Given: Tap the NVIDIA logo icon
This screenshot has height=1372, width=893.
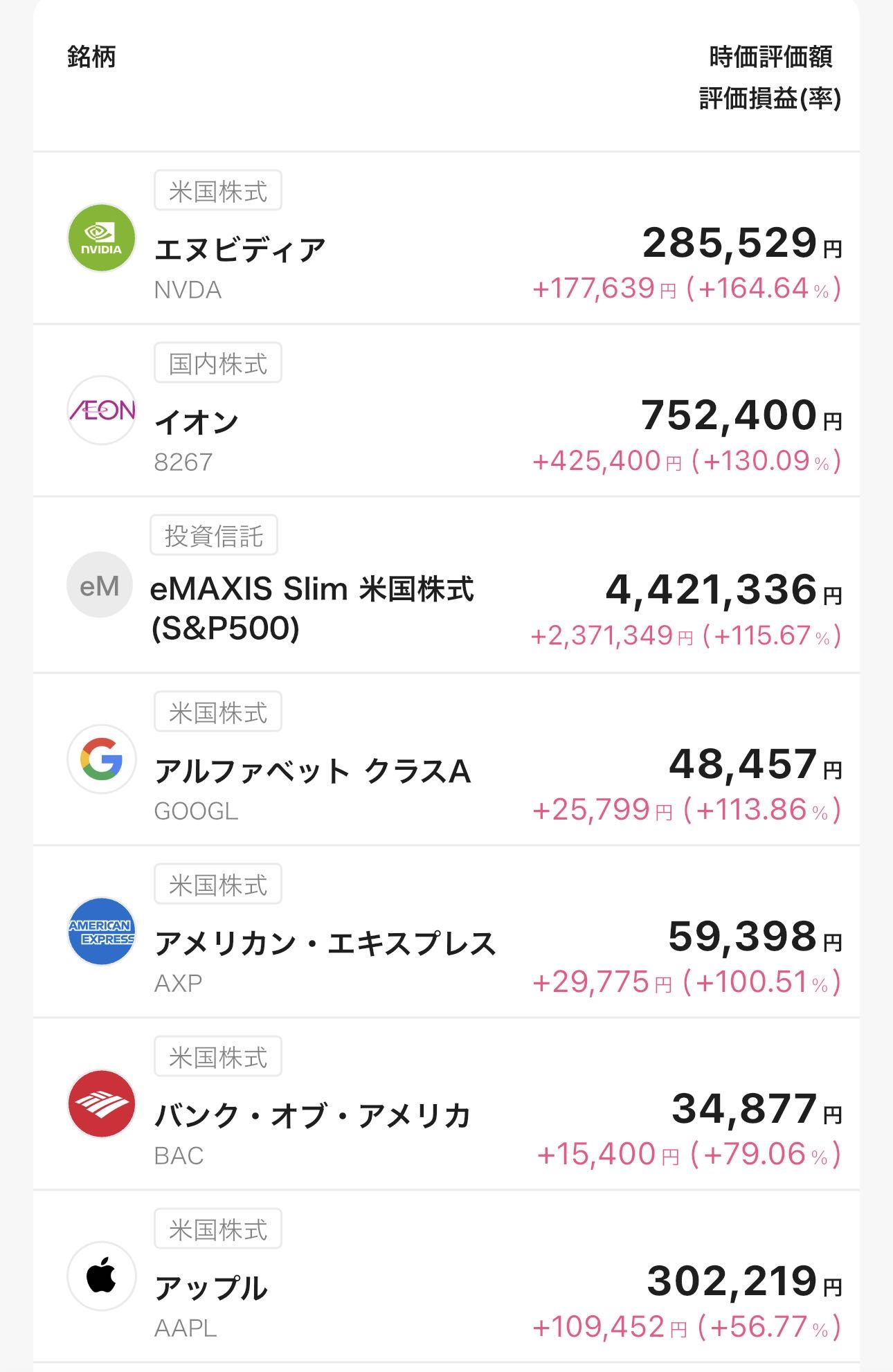Looking at the screenshot, I should tap(101, 238).
